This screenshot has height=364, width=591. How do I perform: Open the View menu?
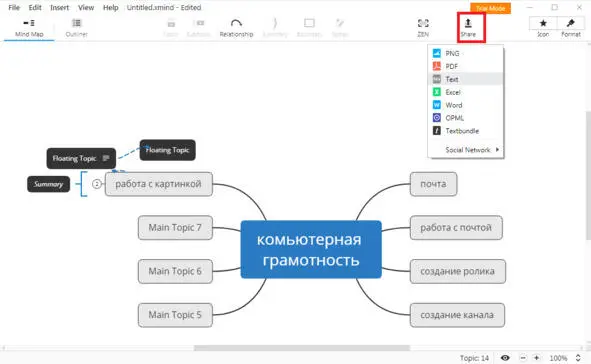point(86,8)
